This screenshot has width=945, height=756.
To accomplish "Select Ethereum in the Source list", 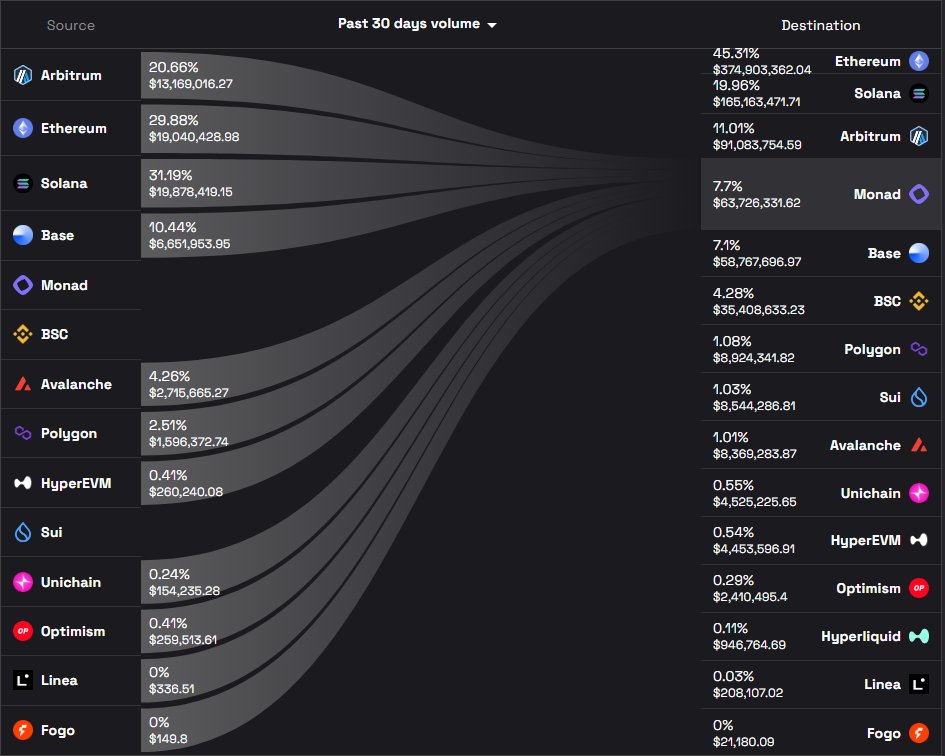I will (x=71, y=128).
